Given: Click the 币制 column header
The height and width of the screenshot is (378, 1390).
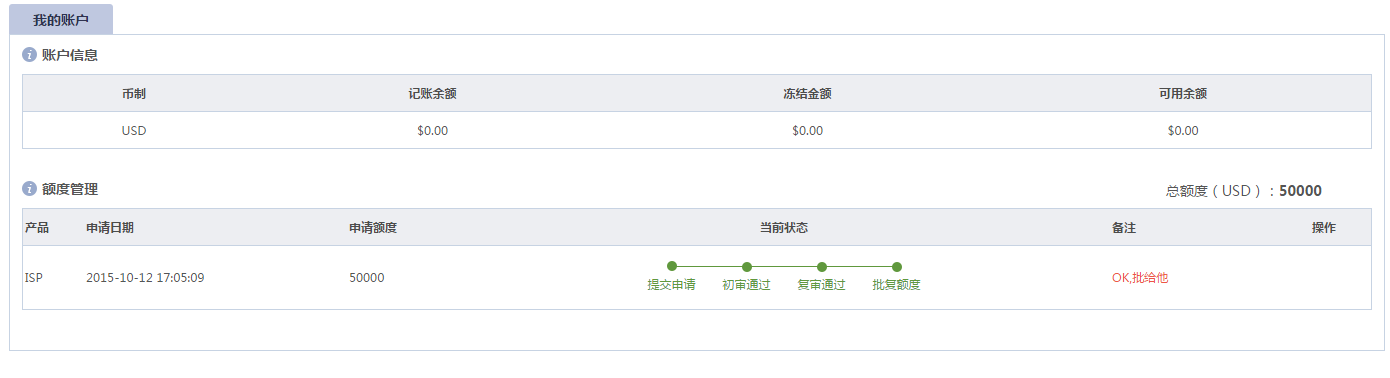Looking at the screenshot, I should (134, 93).
